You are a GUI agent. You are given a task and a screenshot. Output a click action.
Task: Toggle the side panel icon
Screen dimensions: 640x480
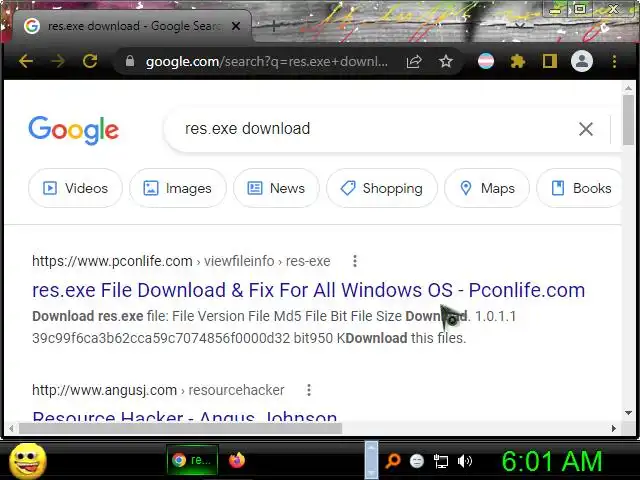pyautogui.click(x=549, y=62)
